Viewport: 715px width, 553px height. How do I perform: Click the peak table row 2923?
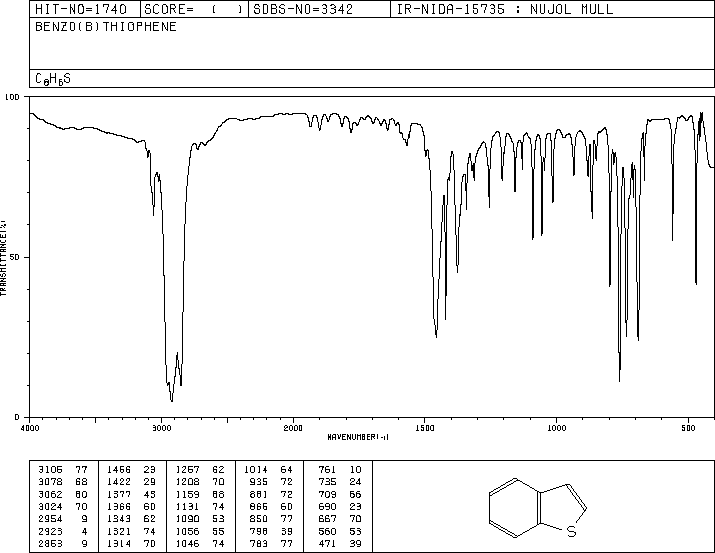tap(63, 532)
